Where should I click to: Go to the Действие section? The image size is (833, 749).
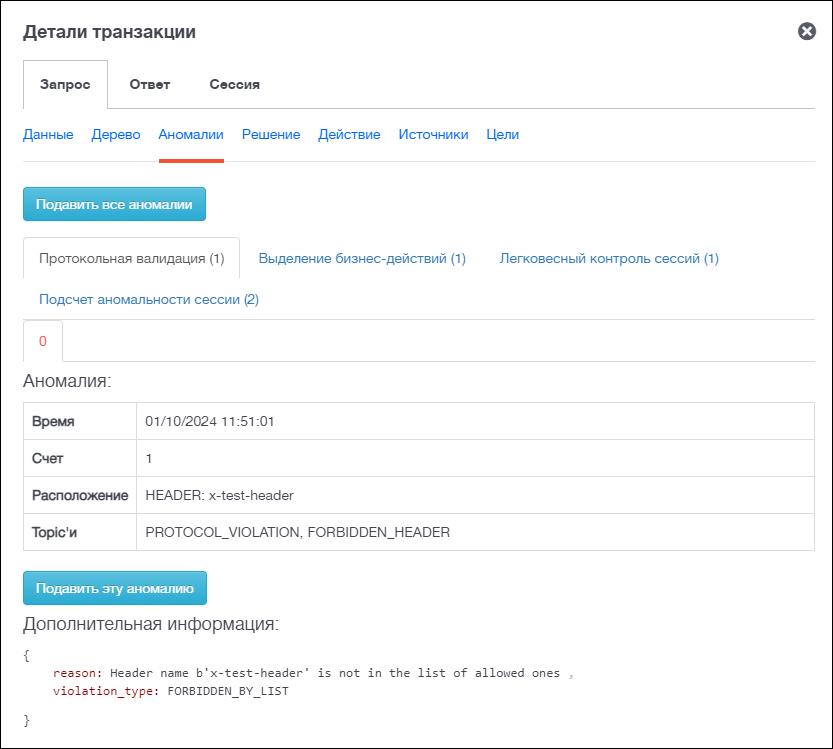click(x=349, y=134)
